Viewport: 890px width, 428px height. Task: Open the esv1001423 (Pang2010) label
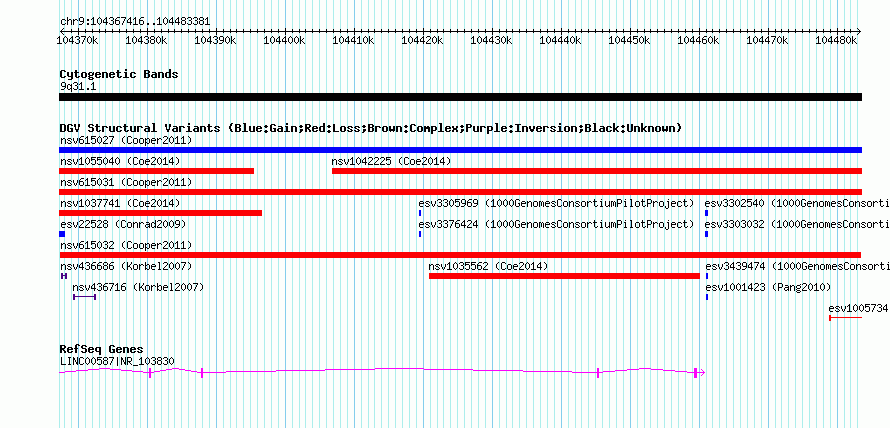[768, 287]
